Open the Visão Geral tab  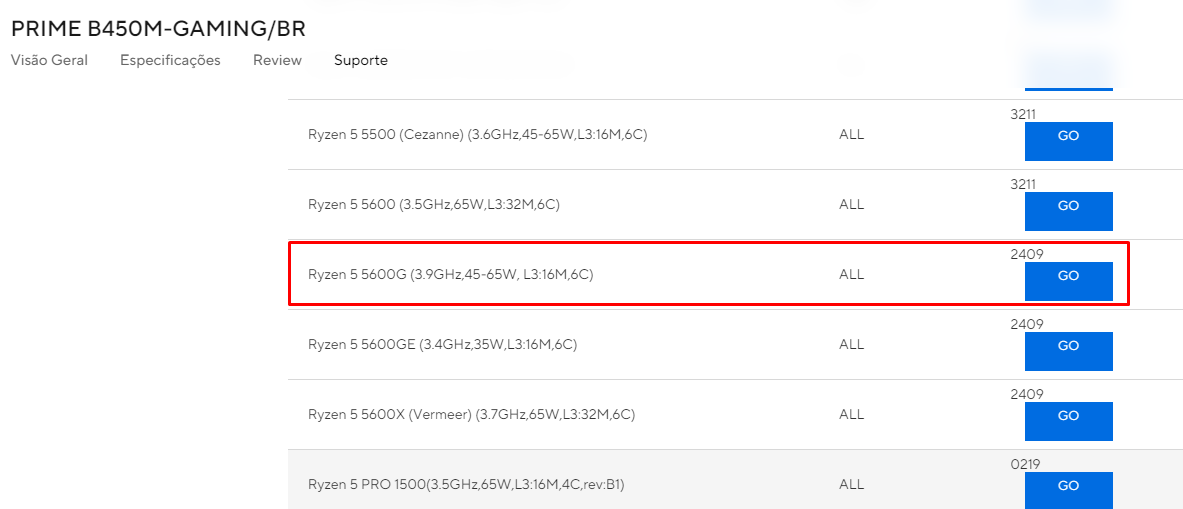coord(49,60)
